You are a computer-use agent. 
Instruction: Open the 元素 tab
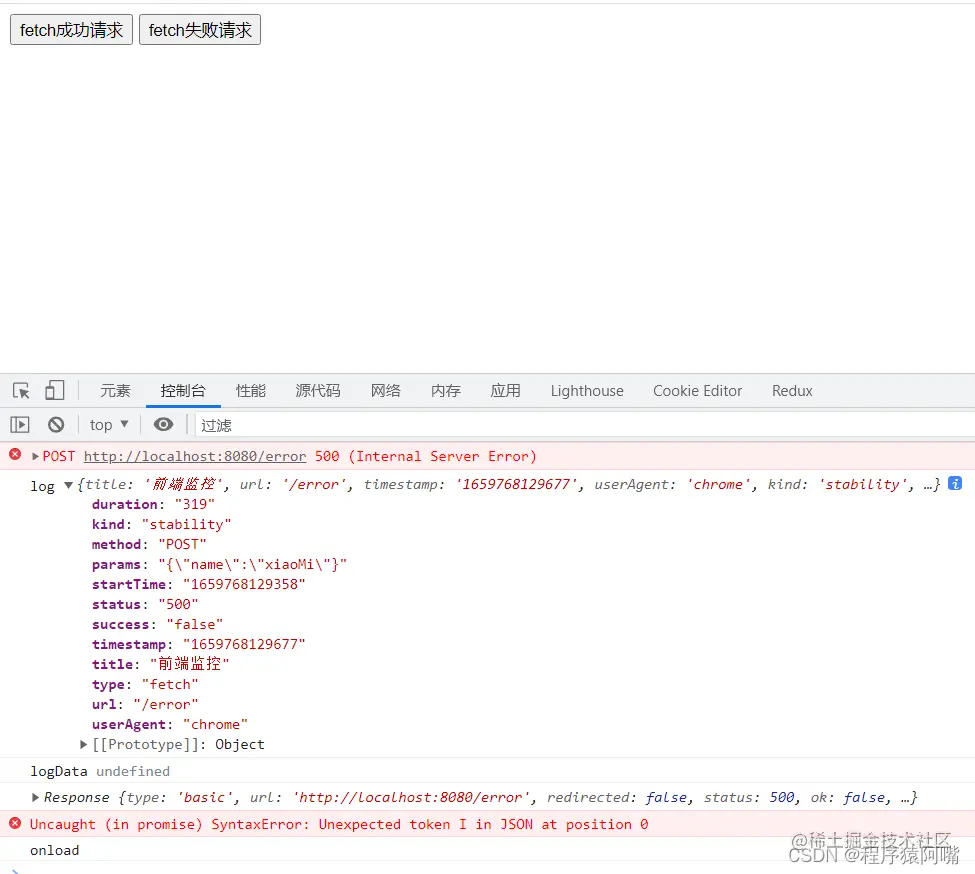[115, 390]
